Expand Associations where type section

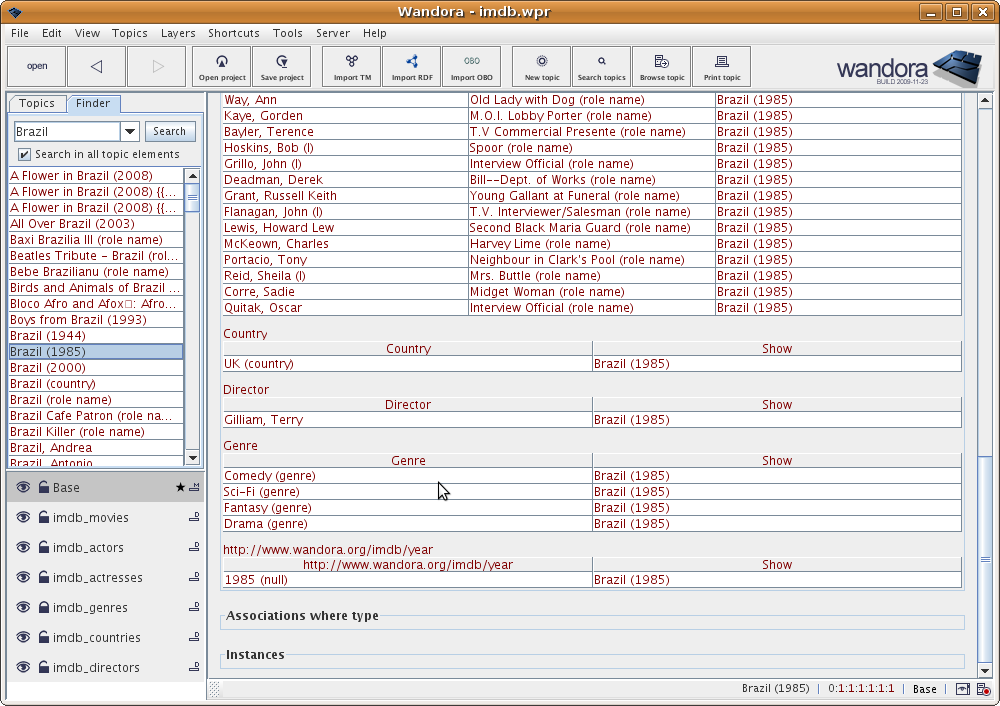tap(302, 616)
